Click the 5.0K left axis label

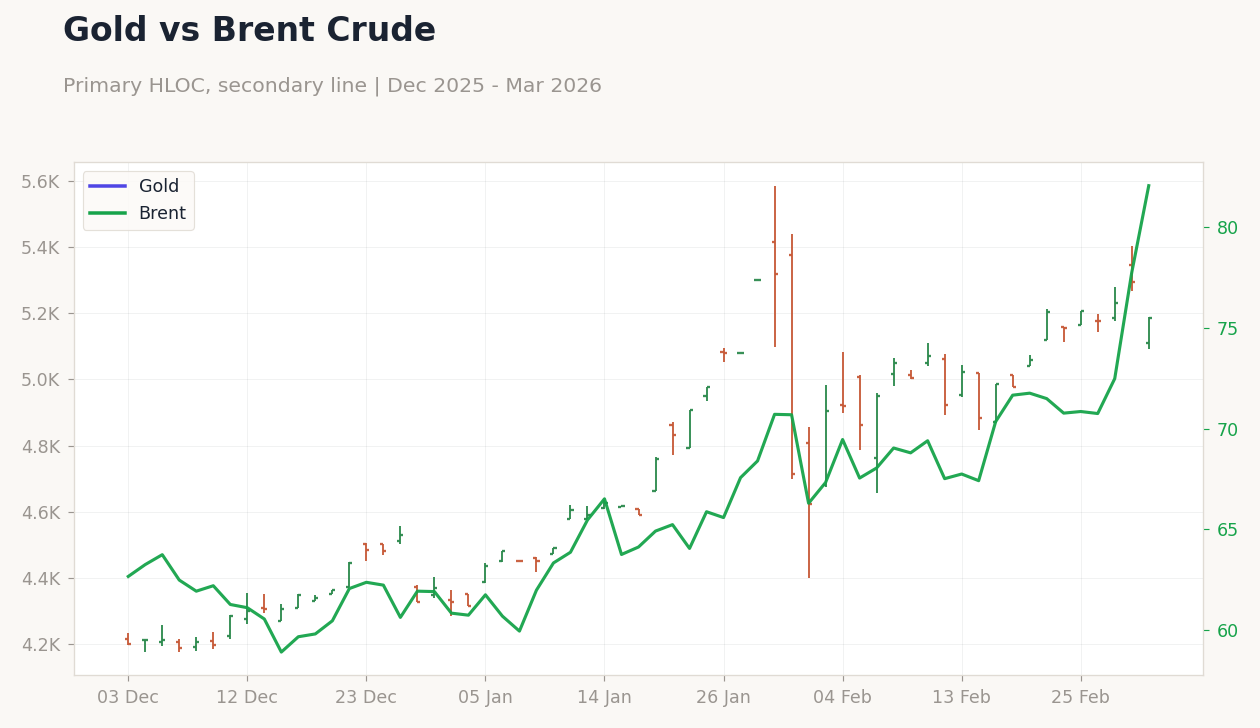pyautogui.click(x=40, y=380)
